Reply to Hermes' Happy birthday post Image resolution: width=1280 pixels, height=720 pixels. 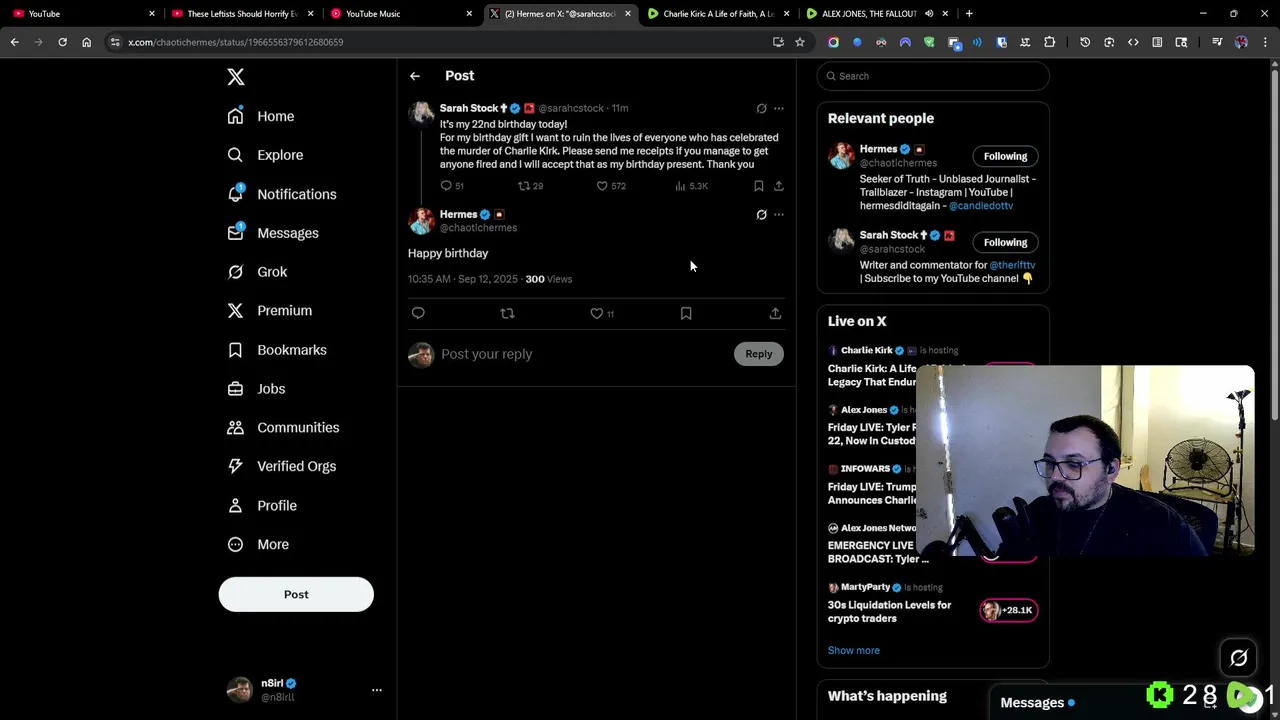click(x=418, y=313)
